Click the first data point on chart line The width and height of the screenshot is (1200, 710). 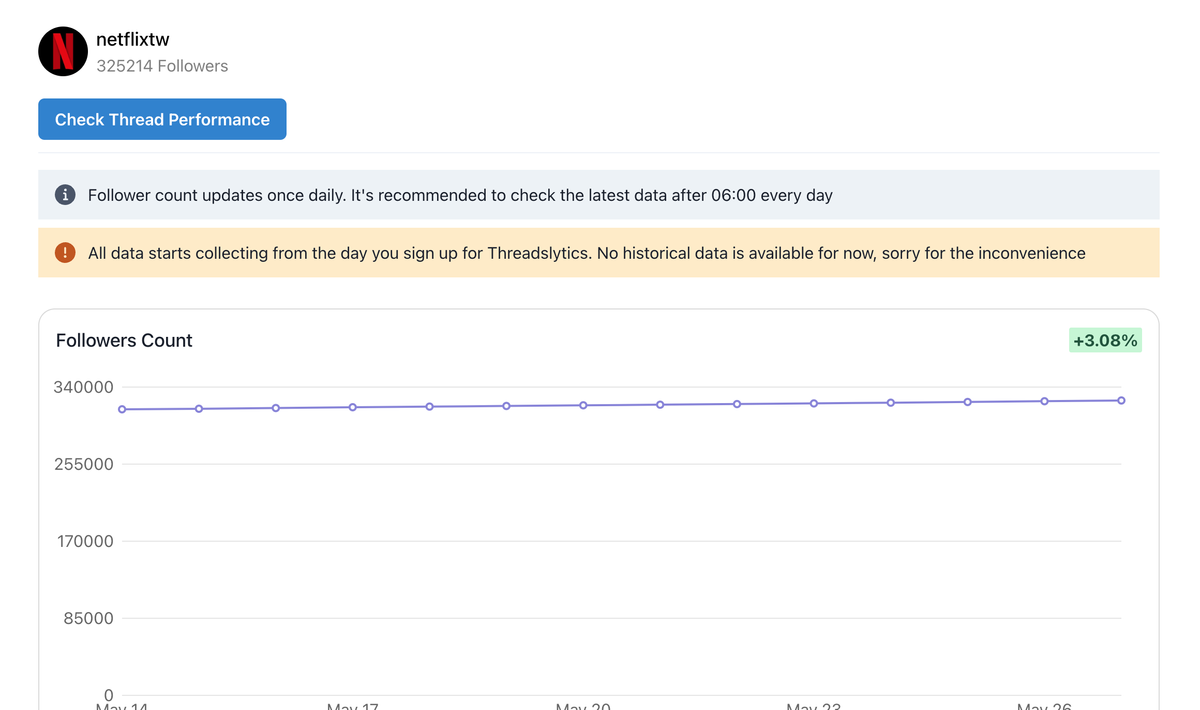pyautogui.click(x=122, y=409)
